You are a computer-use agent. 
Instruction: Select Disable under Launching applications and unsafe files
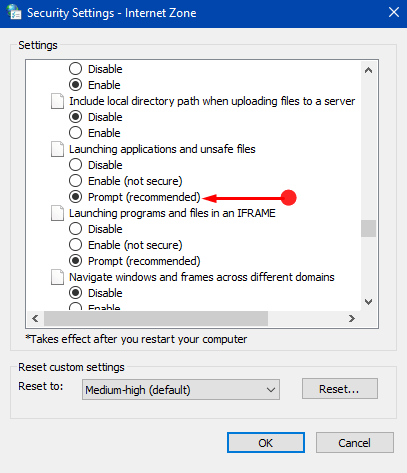coord(96,165)
